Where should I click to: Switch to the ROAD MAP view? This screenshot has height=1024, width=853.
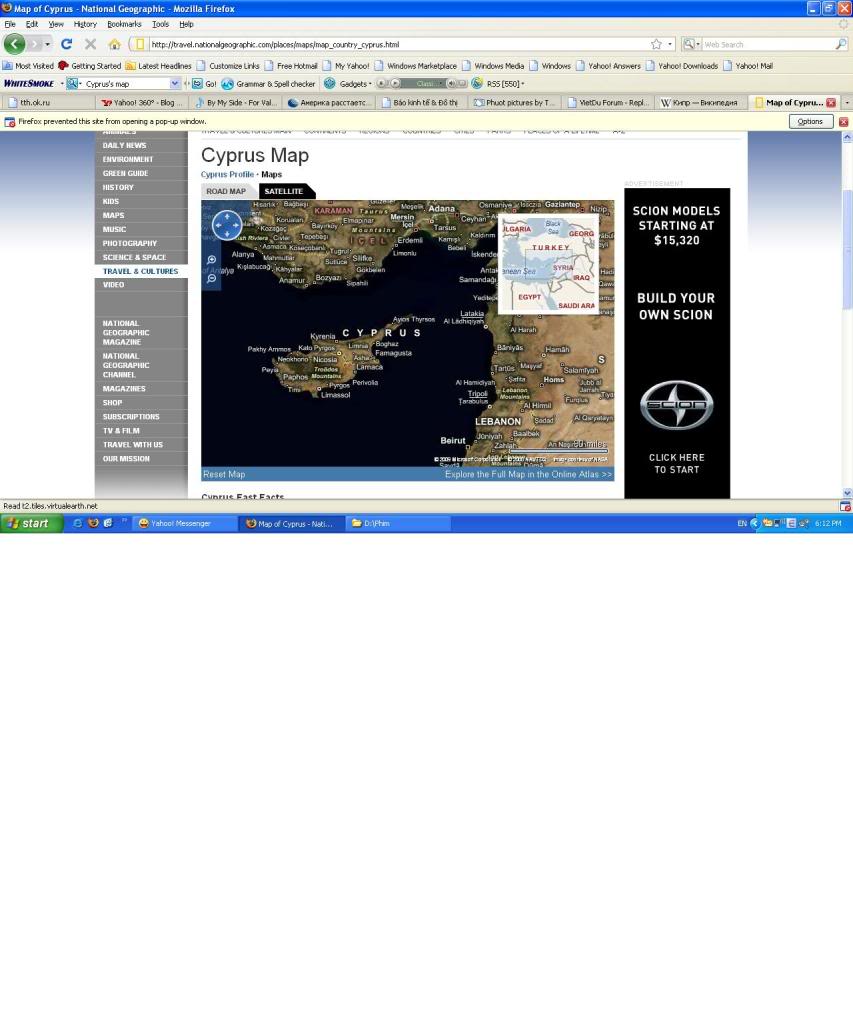tap(226, 191)
